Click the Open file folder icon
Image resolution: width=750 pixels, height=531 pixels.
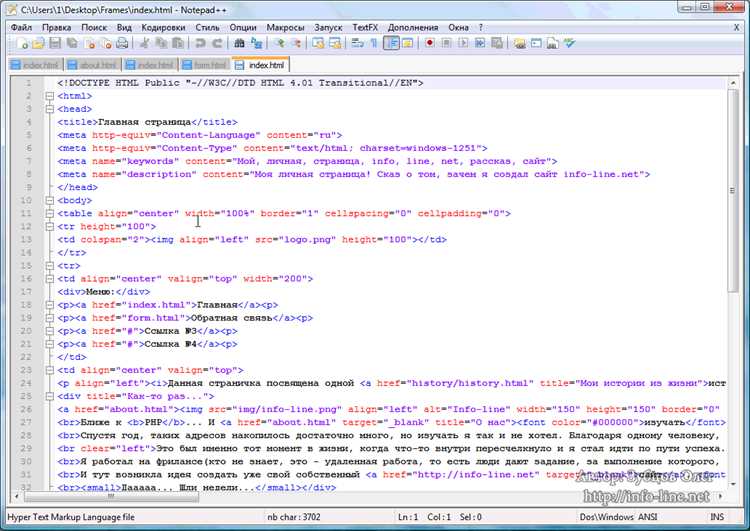[x=38, y=44]
